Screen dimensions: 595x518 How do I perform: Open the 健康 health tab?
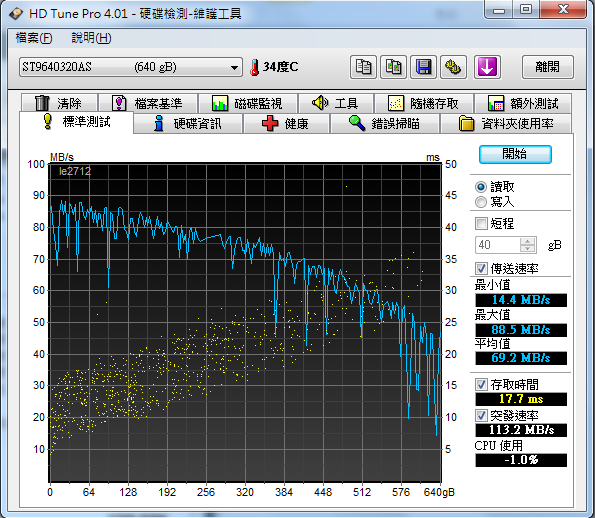(286, 124)
